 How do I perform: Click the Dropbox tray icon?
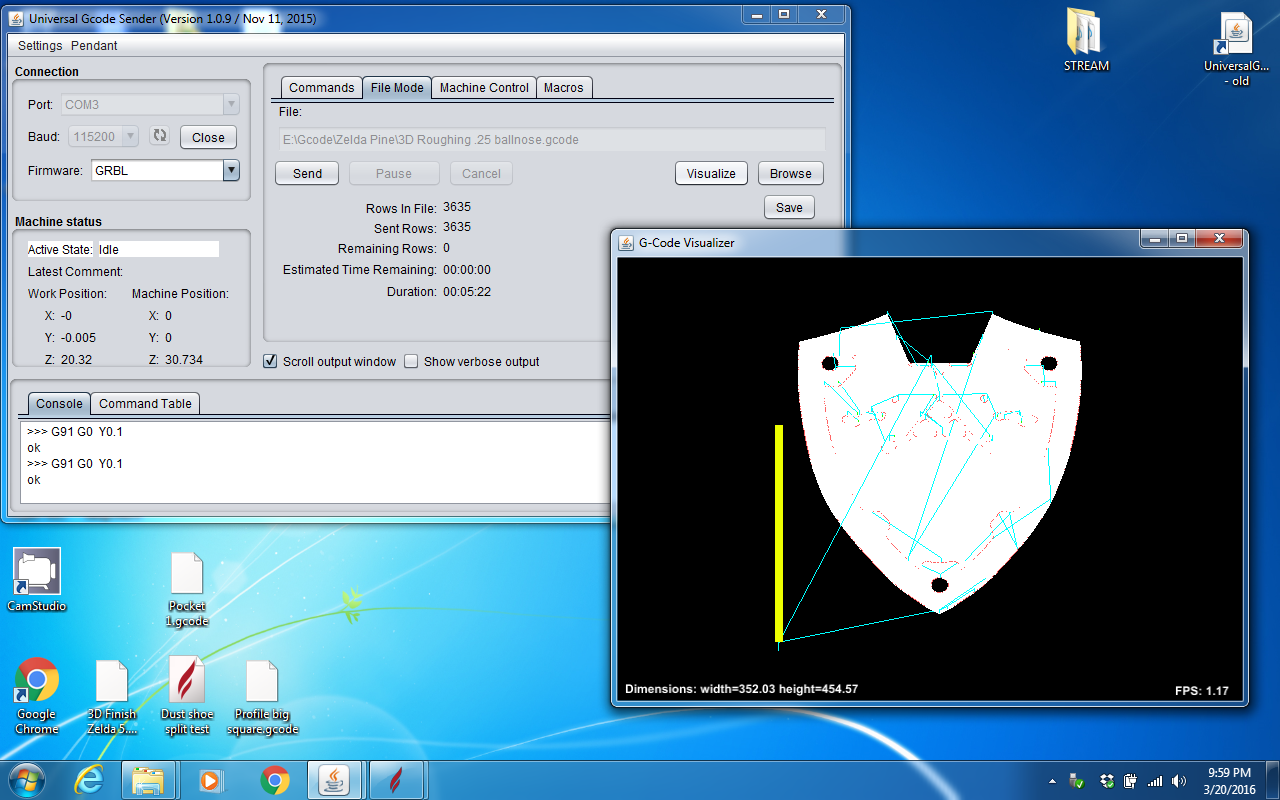pos(1106,781)
